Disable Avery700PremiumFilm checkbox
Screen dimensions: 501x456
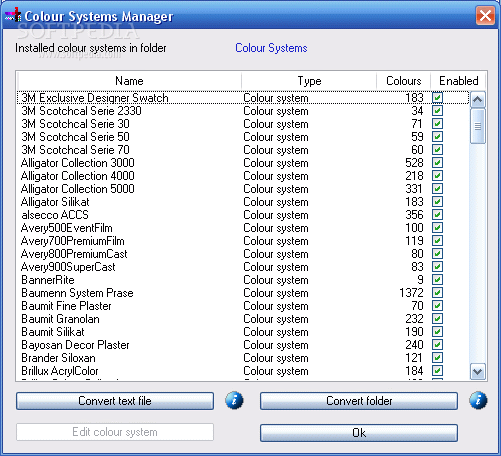click(x=437, y=241)
